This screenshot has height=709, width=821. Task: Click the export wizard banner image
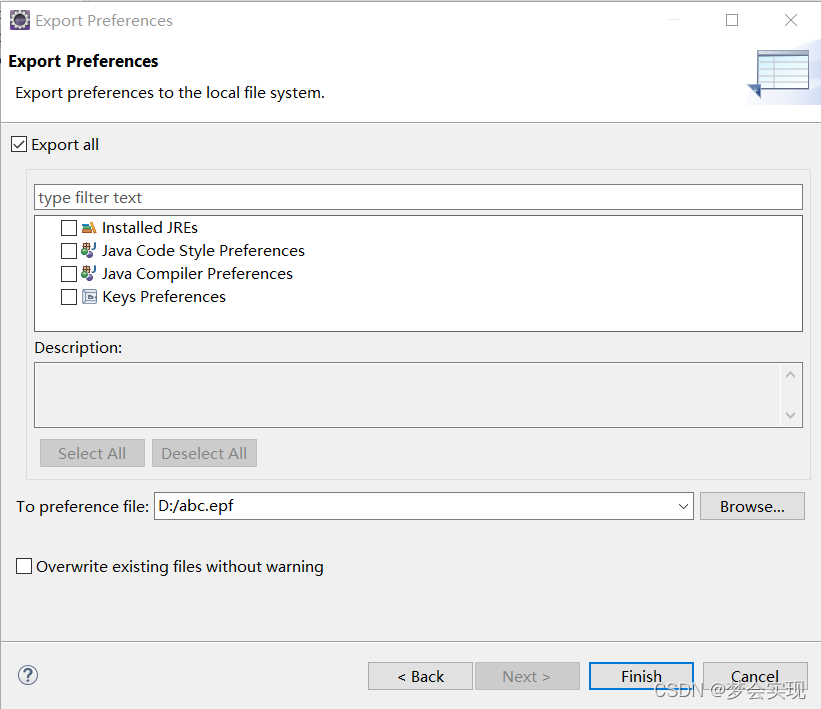[x=778, y=74]
